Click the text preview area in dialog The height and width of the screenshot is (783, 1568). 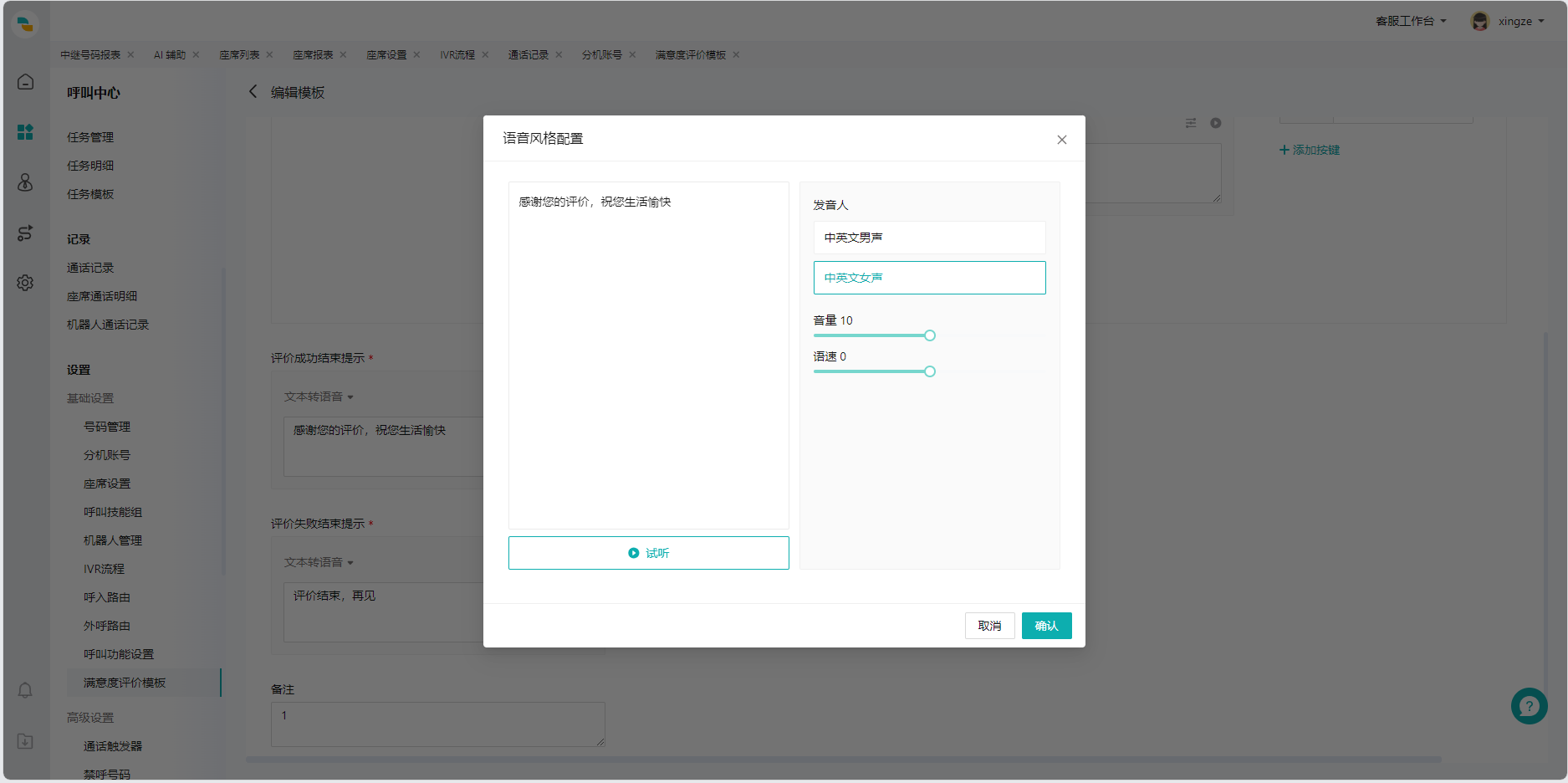pyautogui.click(x=648, y=356)
